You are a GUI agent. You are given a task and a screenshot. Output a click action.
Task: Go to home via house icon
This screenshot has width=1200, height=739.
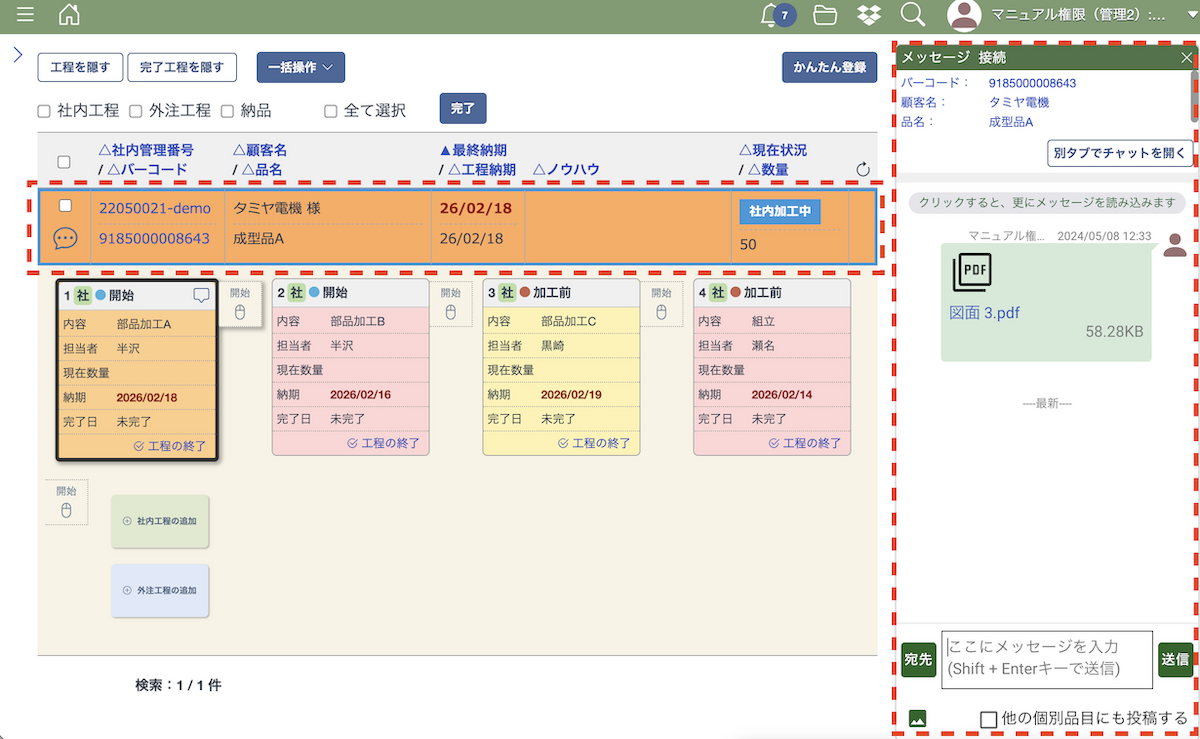click(x=69, y=15)
